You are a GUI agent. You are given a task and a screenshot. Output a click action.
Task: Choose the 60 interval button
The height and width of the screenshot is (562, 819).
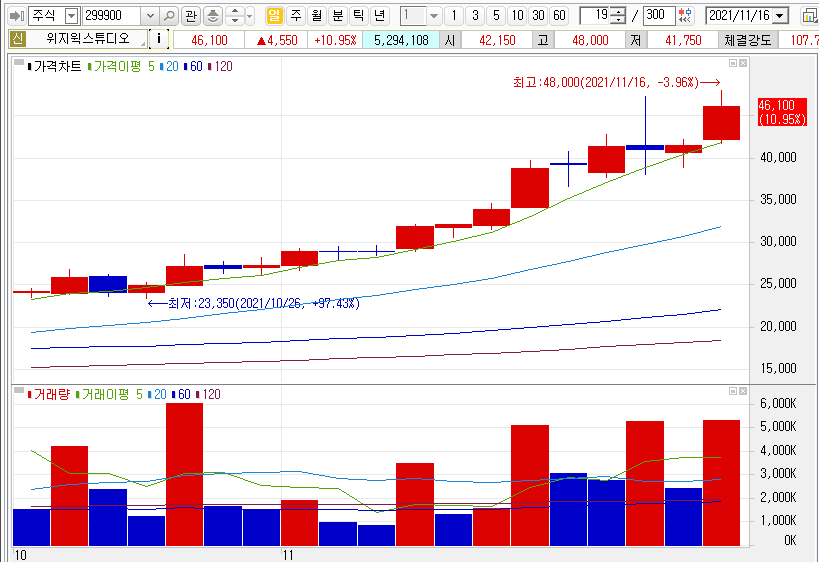(559, 16)
